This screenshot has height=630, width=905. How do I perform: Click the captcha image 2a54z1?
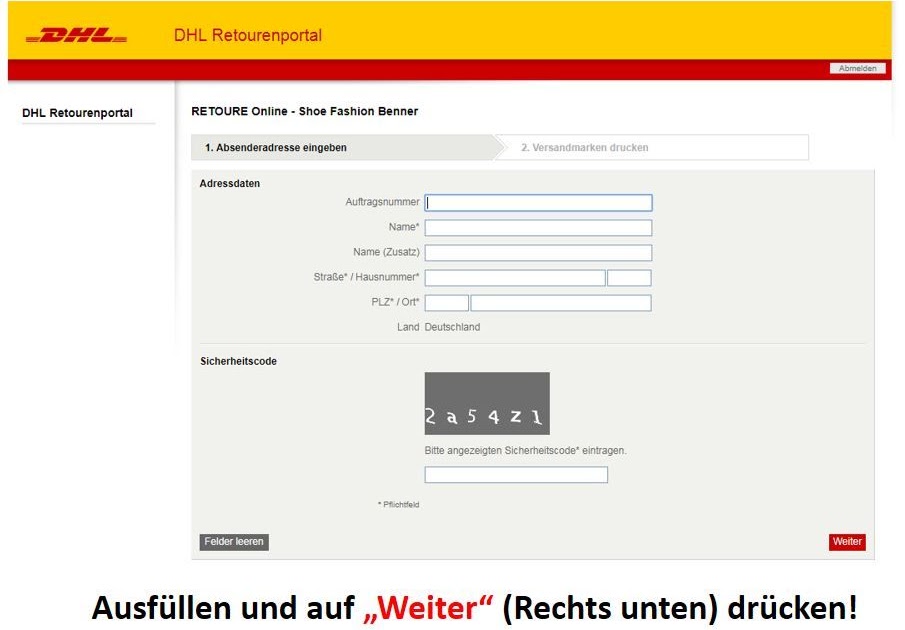point(487,403)
